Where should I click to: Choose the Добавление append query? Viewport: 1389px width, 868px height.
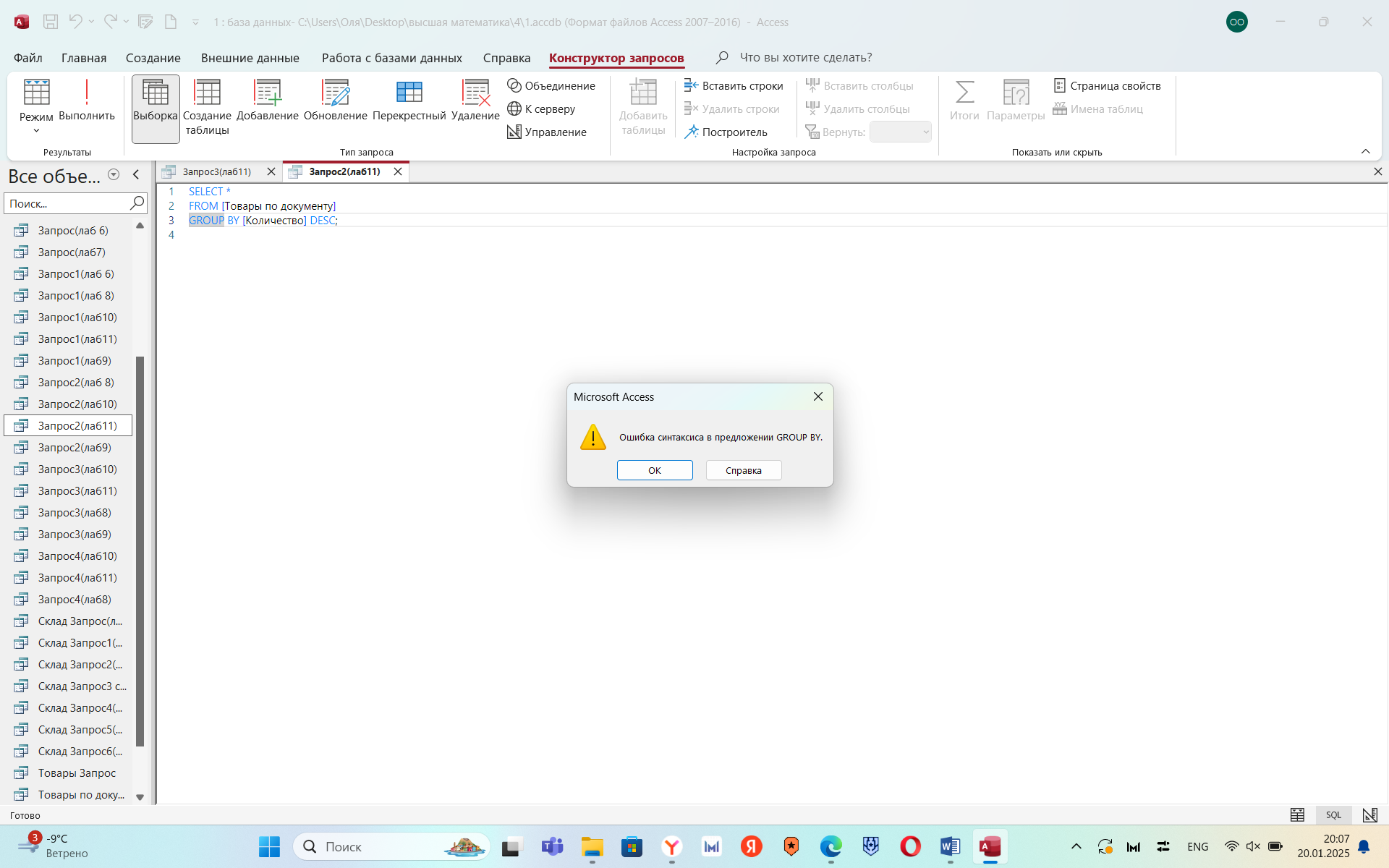(268, 101)
